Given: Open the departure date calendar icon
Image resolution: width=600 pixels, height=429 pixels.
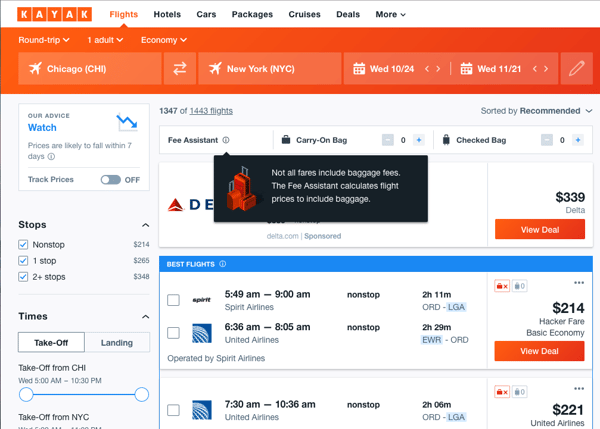Looking at the screenshot, I should (x=359, y=69).
